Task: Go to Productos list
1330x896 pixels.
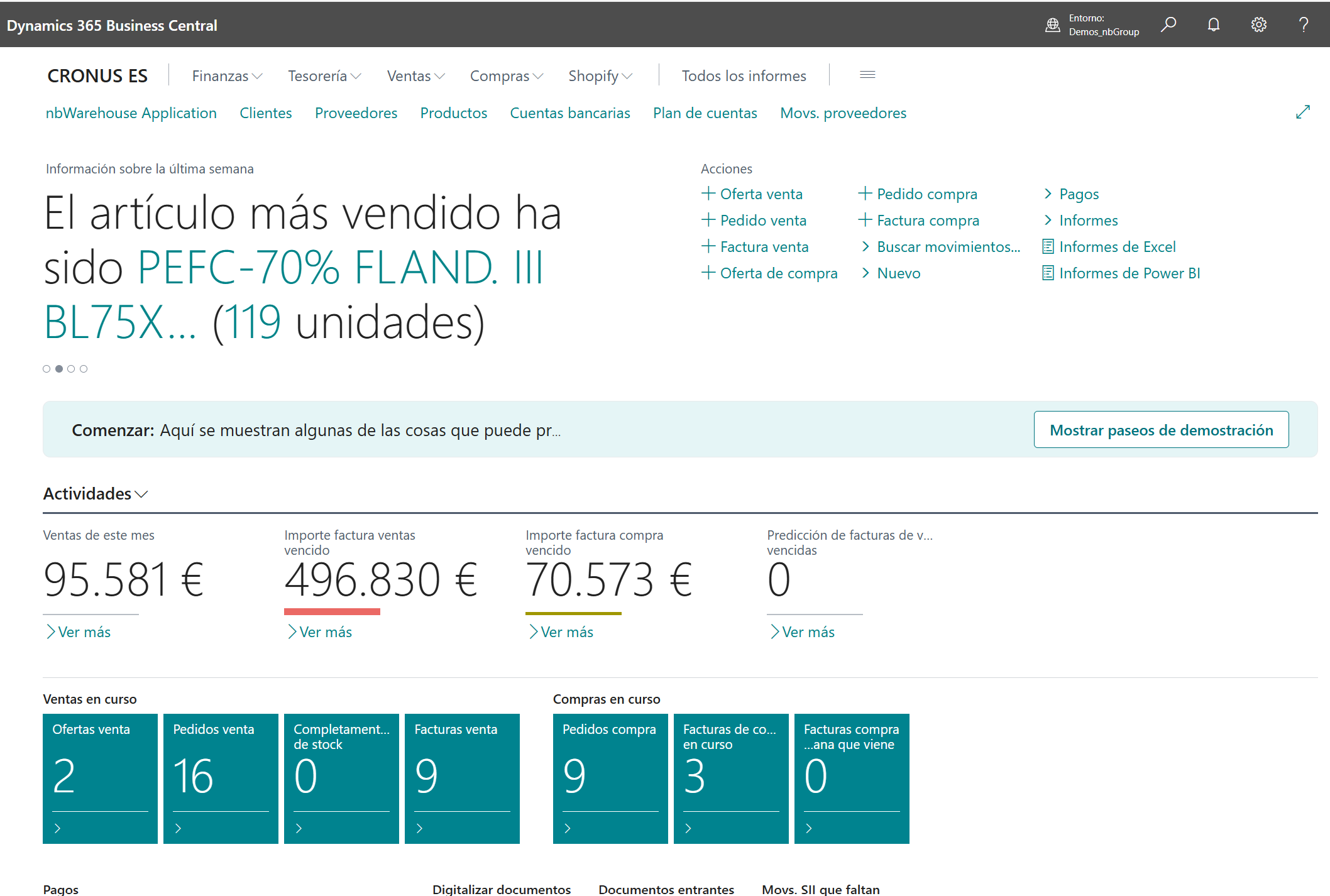Action: [x=454, y=113]
